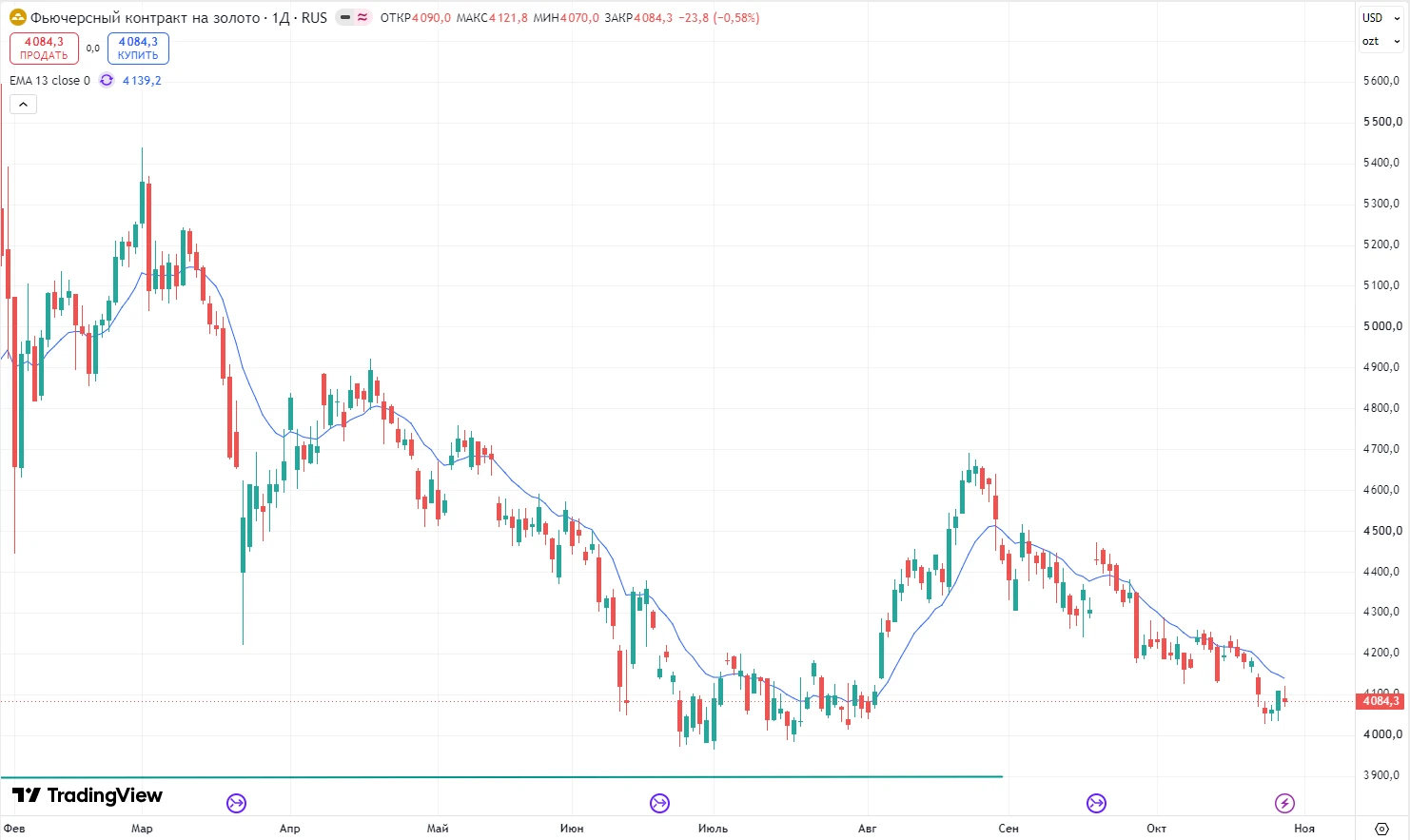Viewport: 1410px width, 840px height.
Task: Click the 3 900,0 price scale label
Action: pos(1382,774)
